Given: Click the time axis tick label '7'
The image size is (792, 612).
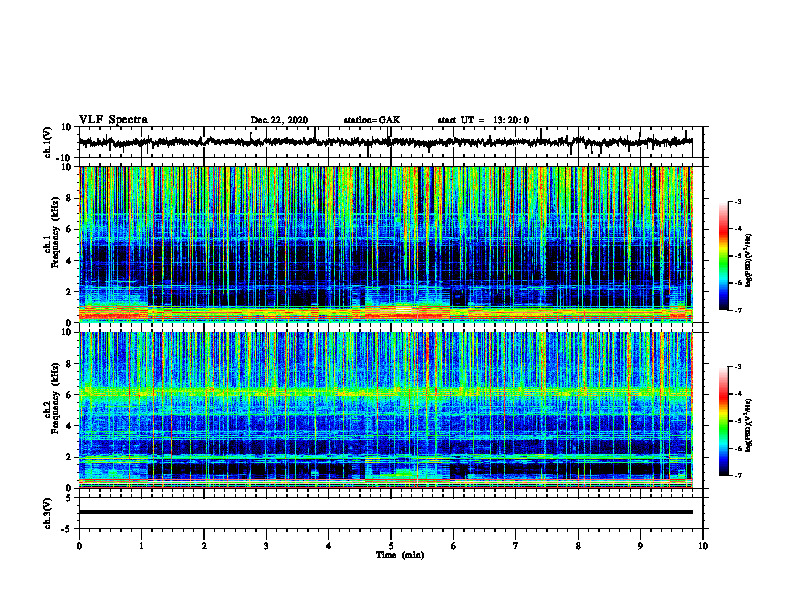Looking at the screenshot, I should tap(516, 546).
